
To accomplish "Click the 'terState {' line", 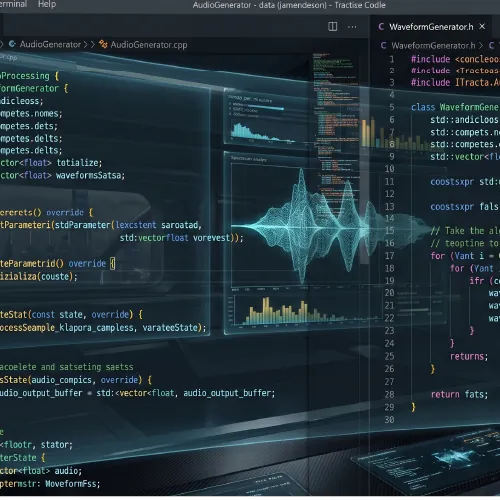I will (22, 458).
